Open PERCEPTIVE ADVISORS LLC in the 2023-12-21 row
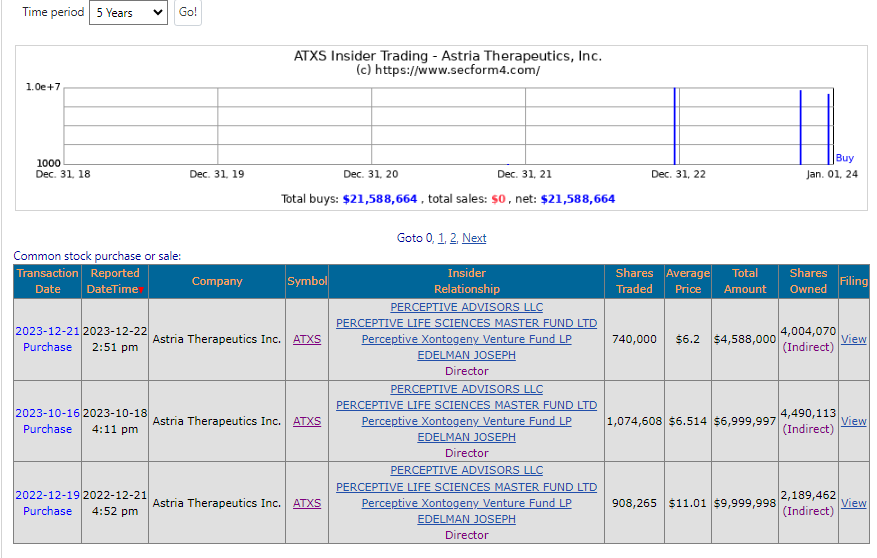The height and width of the screenshot is (558, 877). [466, 308]
